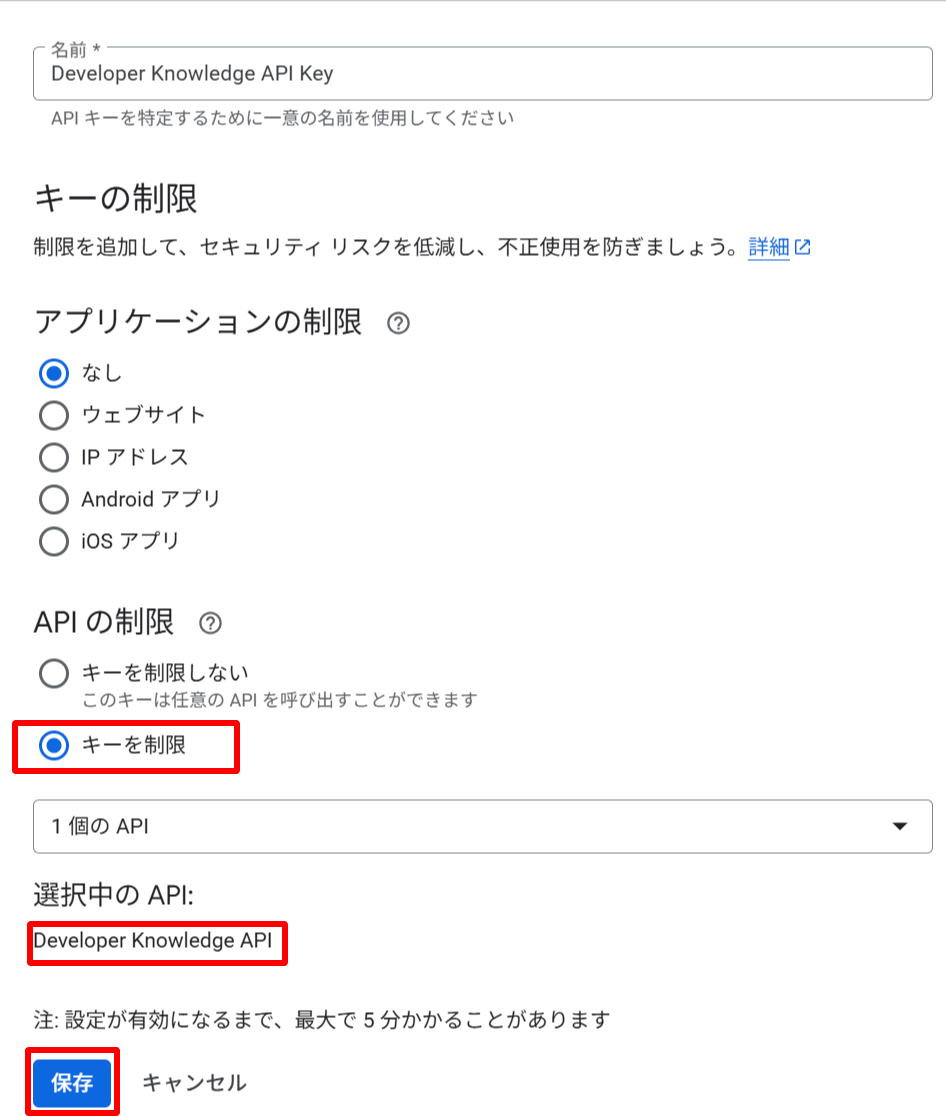Select the なし application restriction

pos(53,373)
